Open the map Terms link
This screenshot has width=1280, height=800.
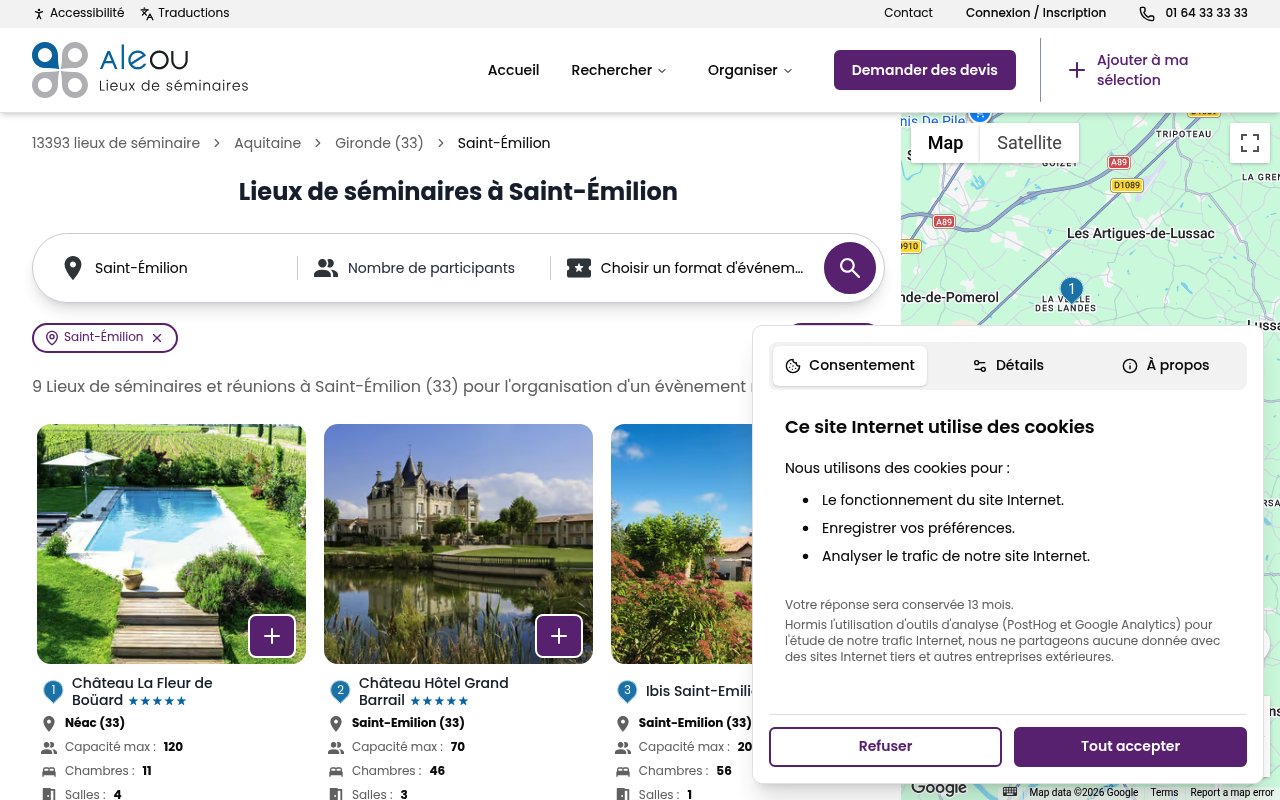click(x=1164, y=792)
